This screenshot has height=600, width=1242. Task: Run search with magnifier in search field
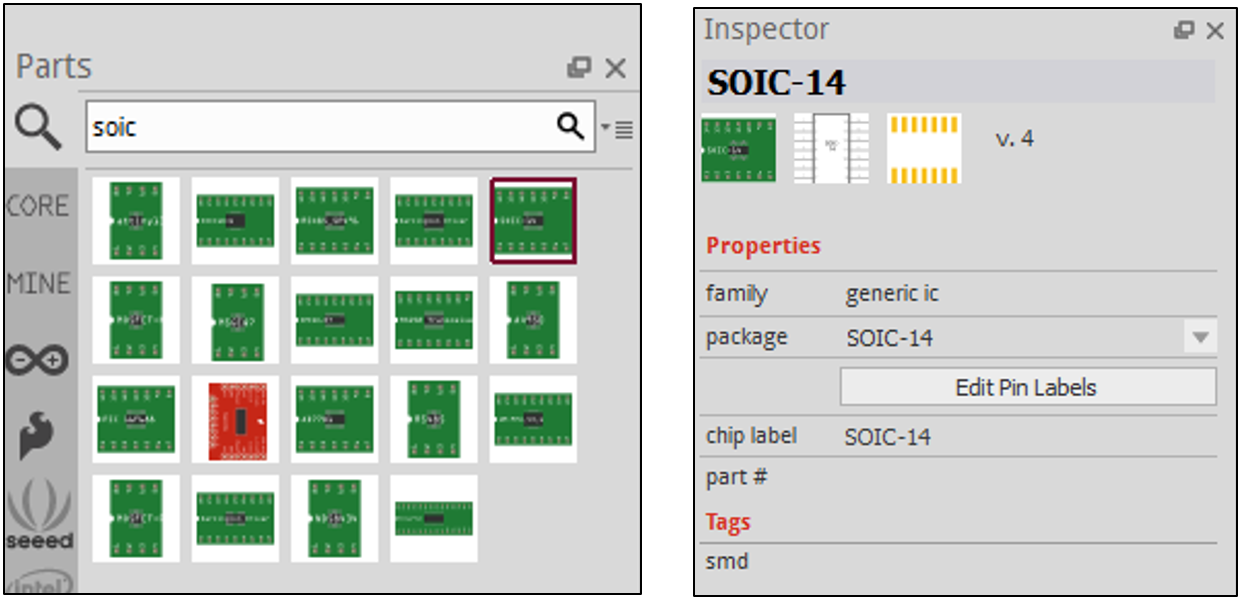(570, 126)
